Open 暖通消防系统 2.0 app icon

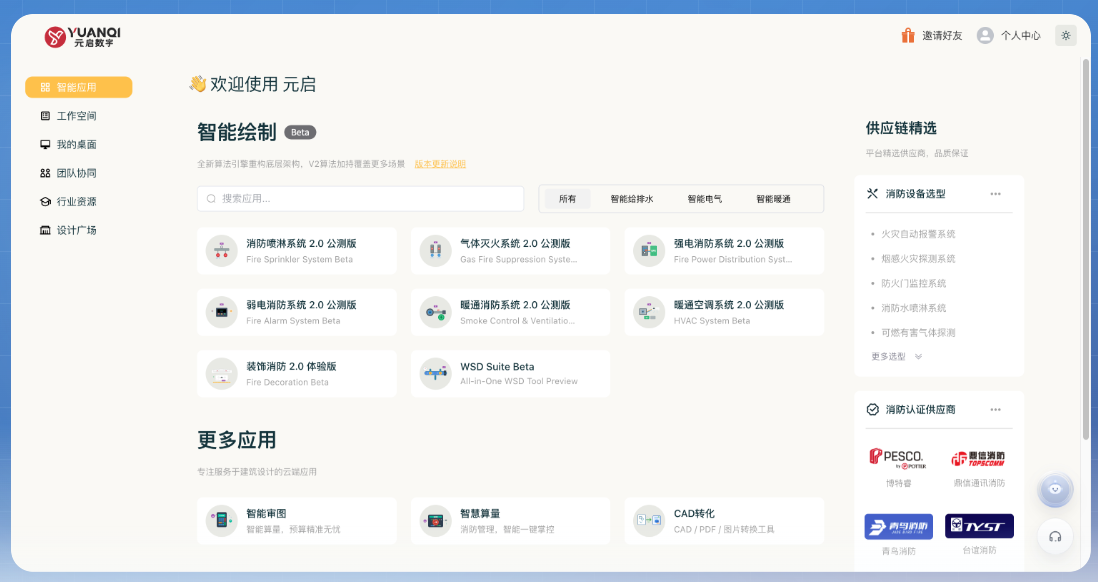tap(436, 312)
